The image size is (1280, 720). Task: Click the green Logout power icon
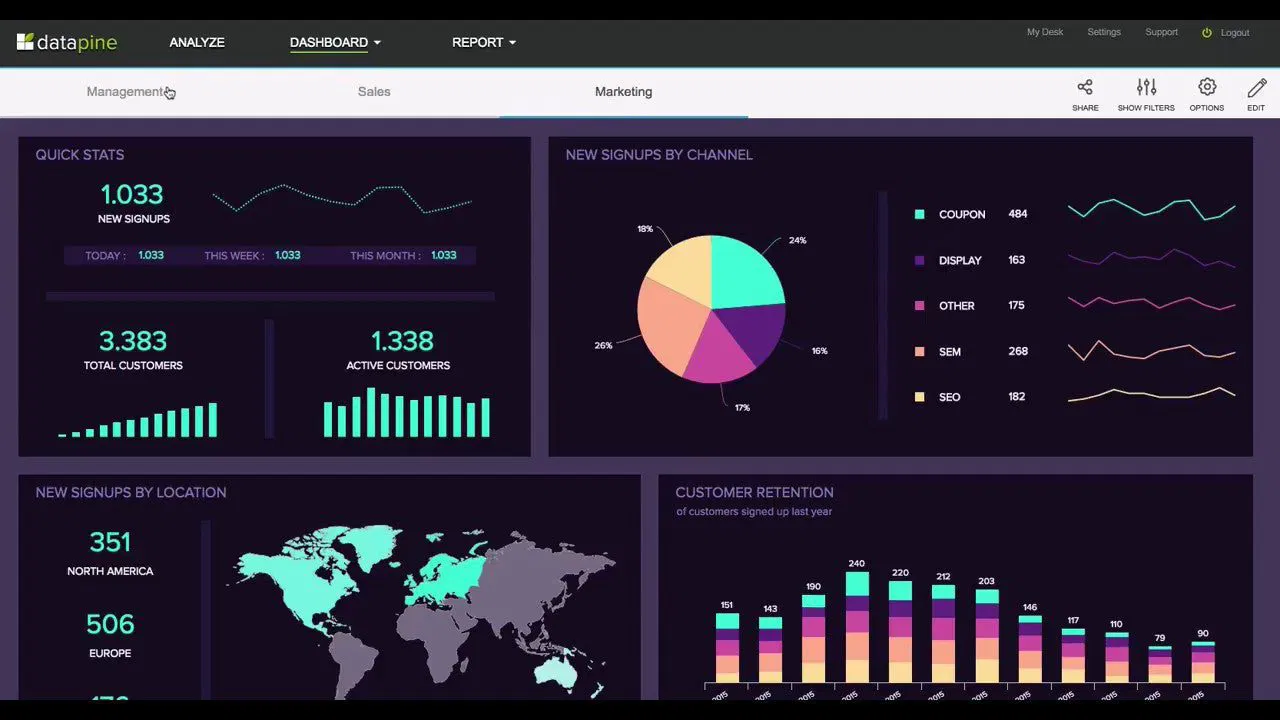coord(1207,32)
